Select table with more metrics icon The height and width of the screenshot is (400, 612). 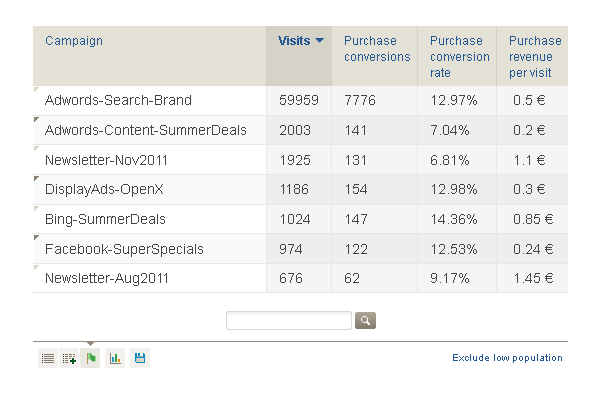point(69,358)
